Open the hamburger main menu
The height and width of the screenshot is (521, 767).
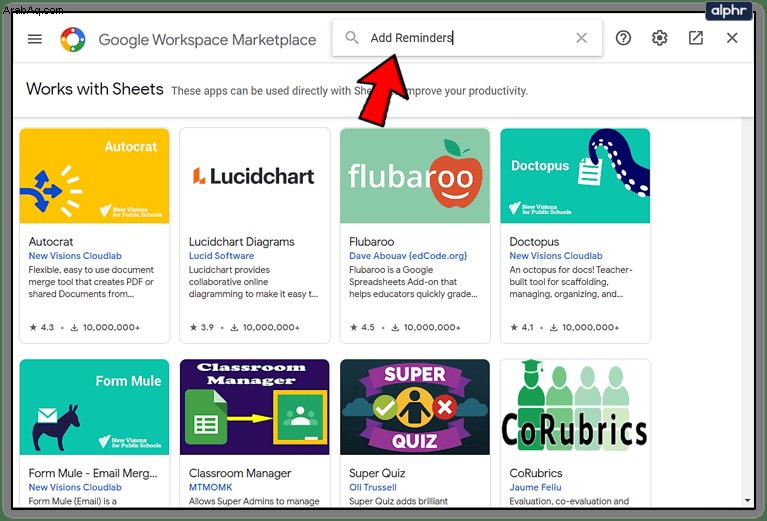click(x=35, y=39)
